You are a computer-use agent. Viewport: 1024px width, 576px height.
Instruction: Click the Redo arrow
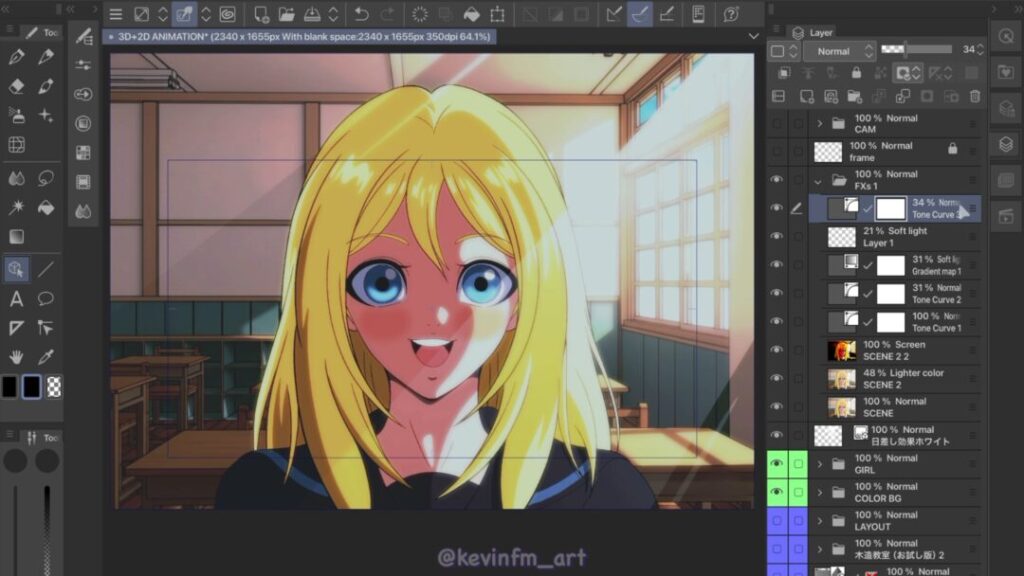(x=388, y=14)
